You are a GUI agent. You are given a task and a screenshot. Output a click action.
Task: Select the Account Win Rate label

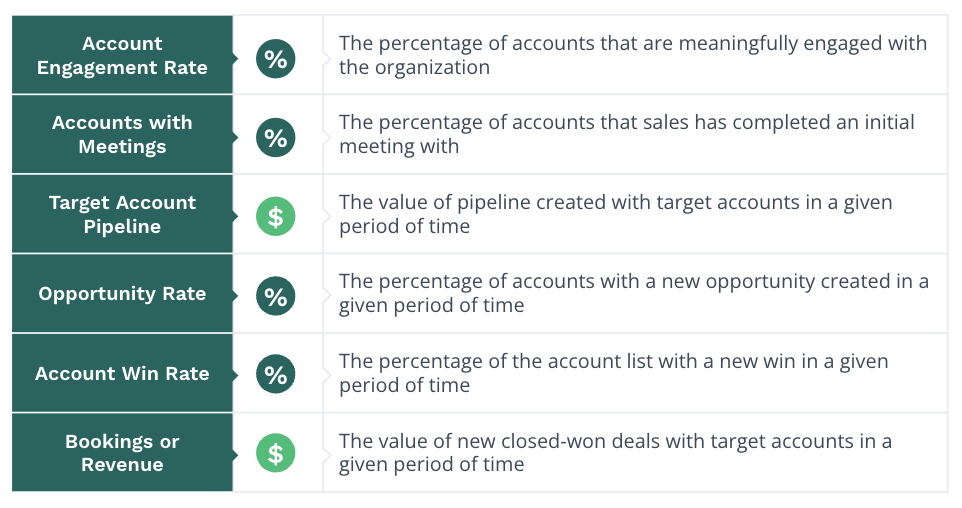pyautogui.click(x=122, y=373)
